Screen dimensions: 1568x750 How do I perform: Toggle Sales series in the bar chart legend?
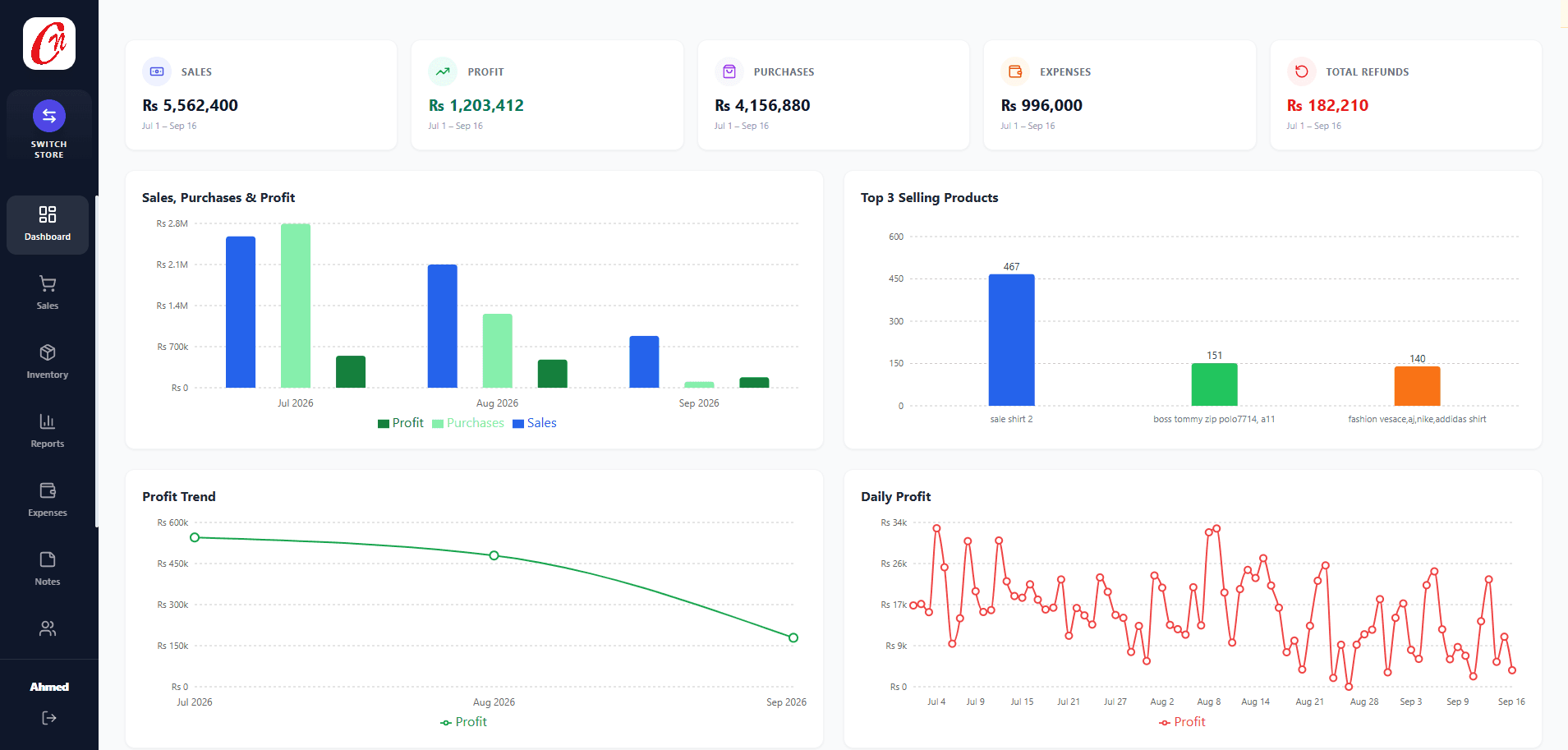click(535, 423)
